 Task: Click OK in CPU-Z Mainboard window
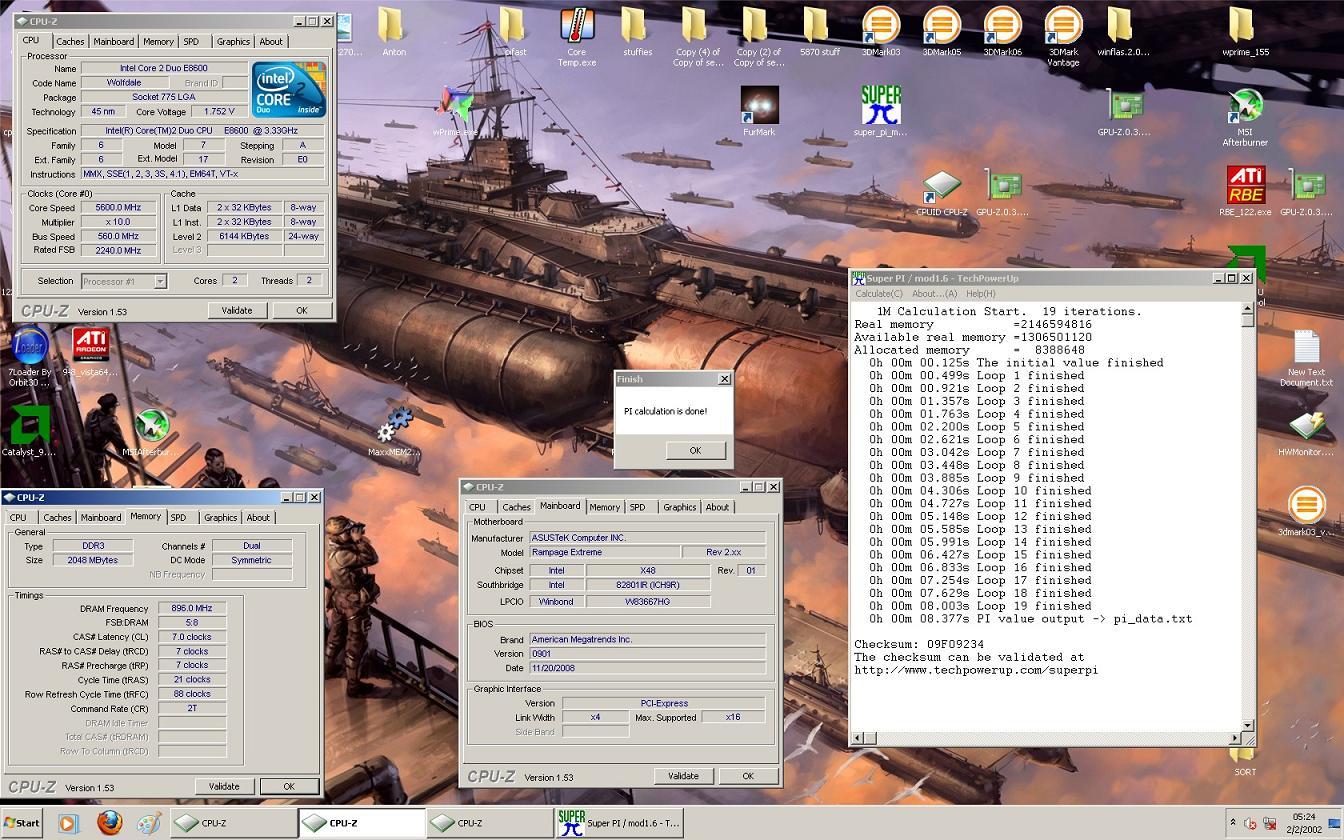tap(747, 776)
